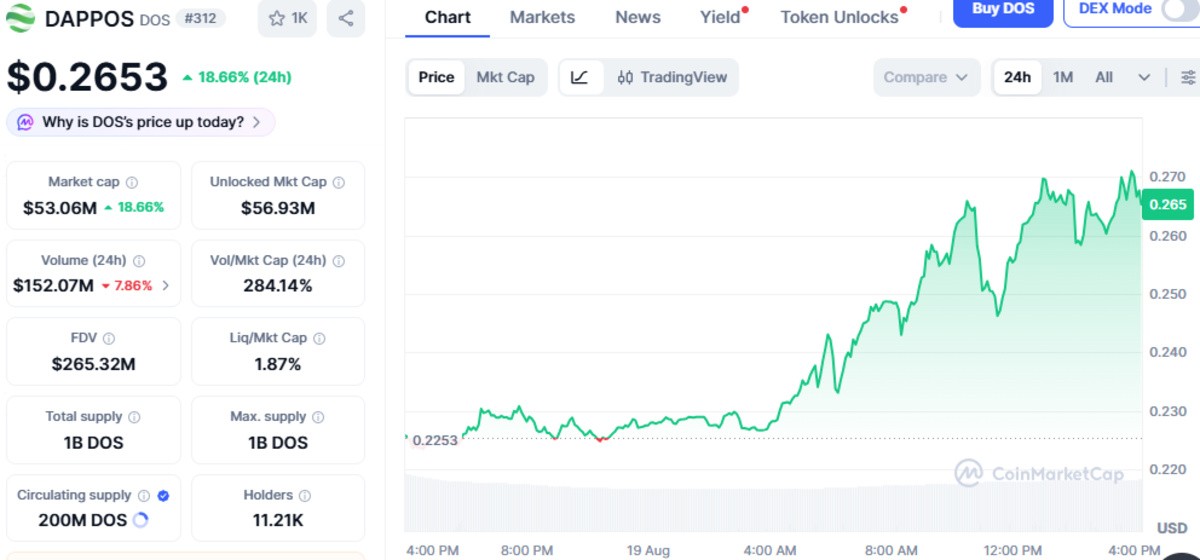Click Total supply info icon

pos(134,417)
